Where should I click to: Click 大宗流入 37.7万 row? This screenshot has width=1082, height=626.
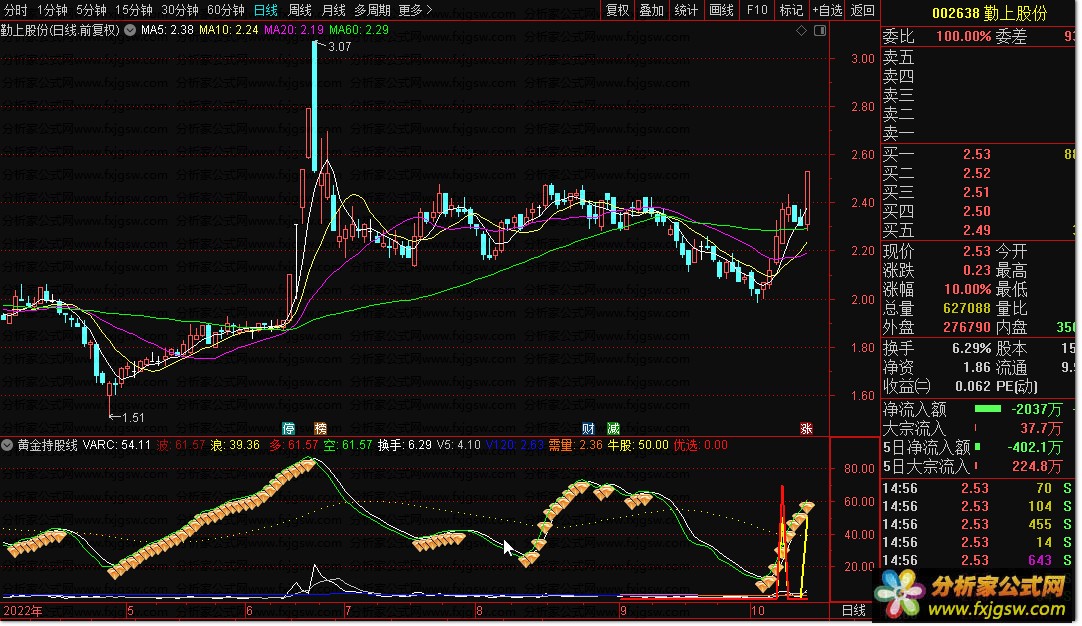pyautogui.click(x=973, y=429)
